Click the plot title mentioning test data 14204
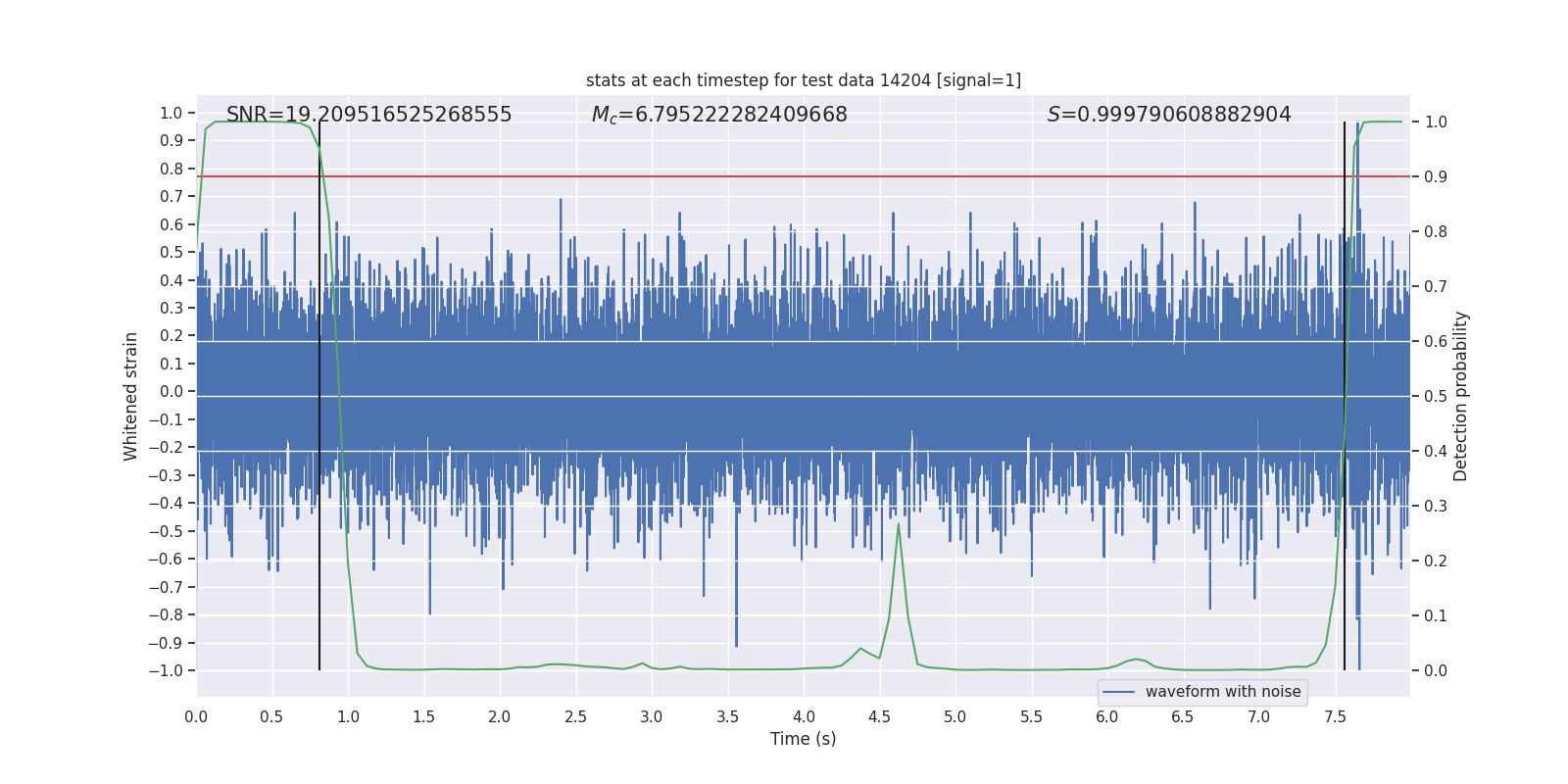Viewport: 1568px width, 784px height. [803, 80]
